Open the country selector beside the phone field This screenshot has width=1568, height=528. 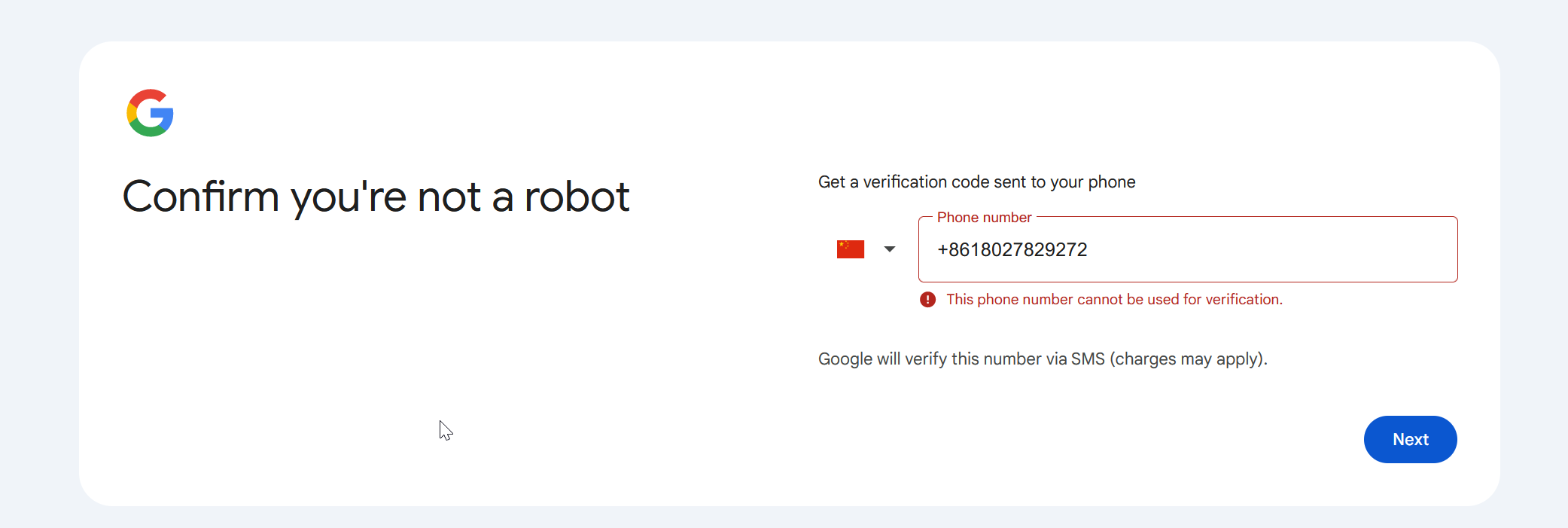866,249
